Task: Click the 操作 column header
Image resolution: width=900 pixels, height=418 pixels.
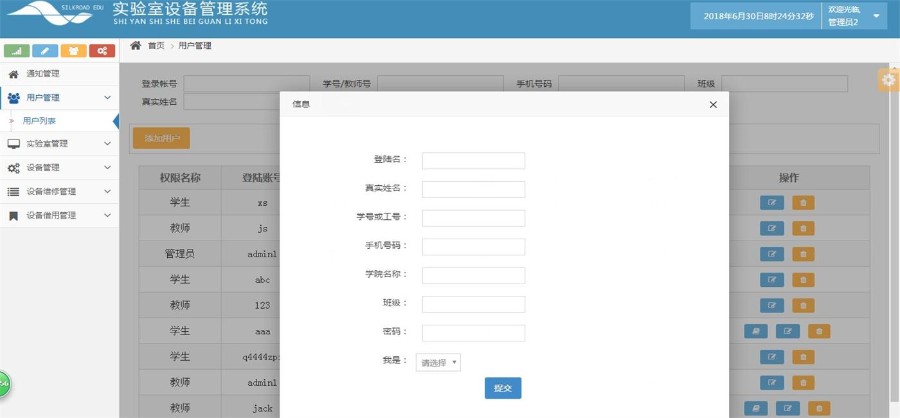Action: [789, 178]
